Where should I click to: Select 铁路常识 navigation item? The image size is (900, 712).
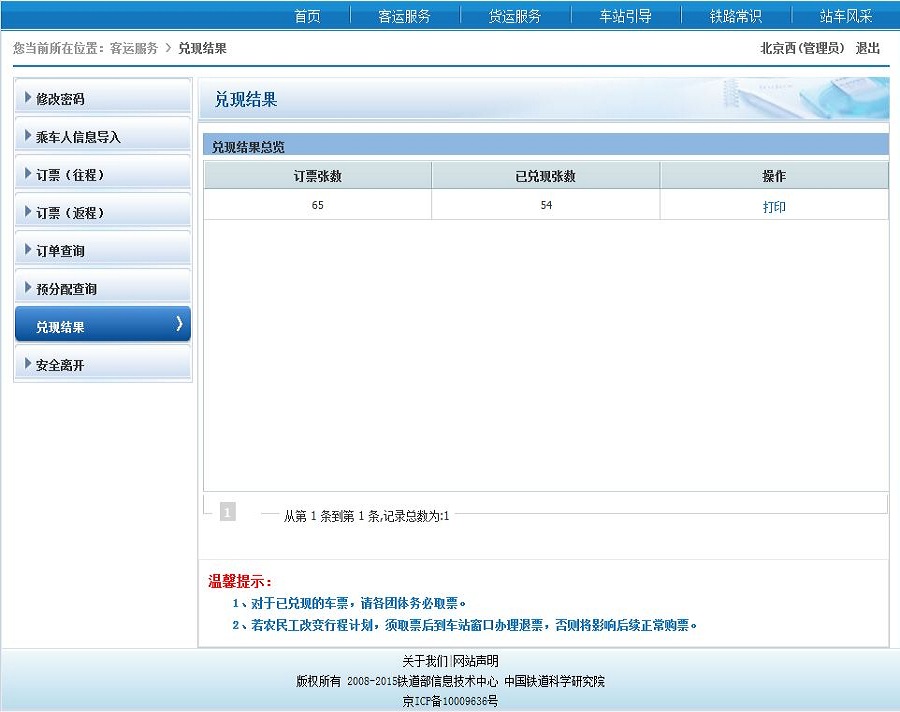(x=735, y=16)
